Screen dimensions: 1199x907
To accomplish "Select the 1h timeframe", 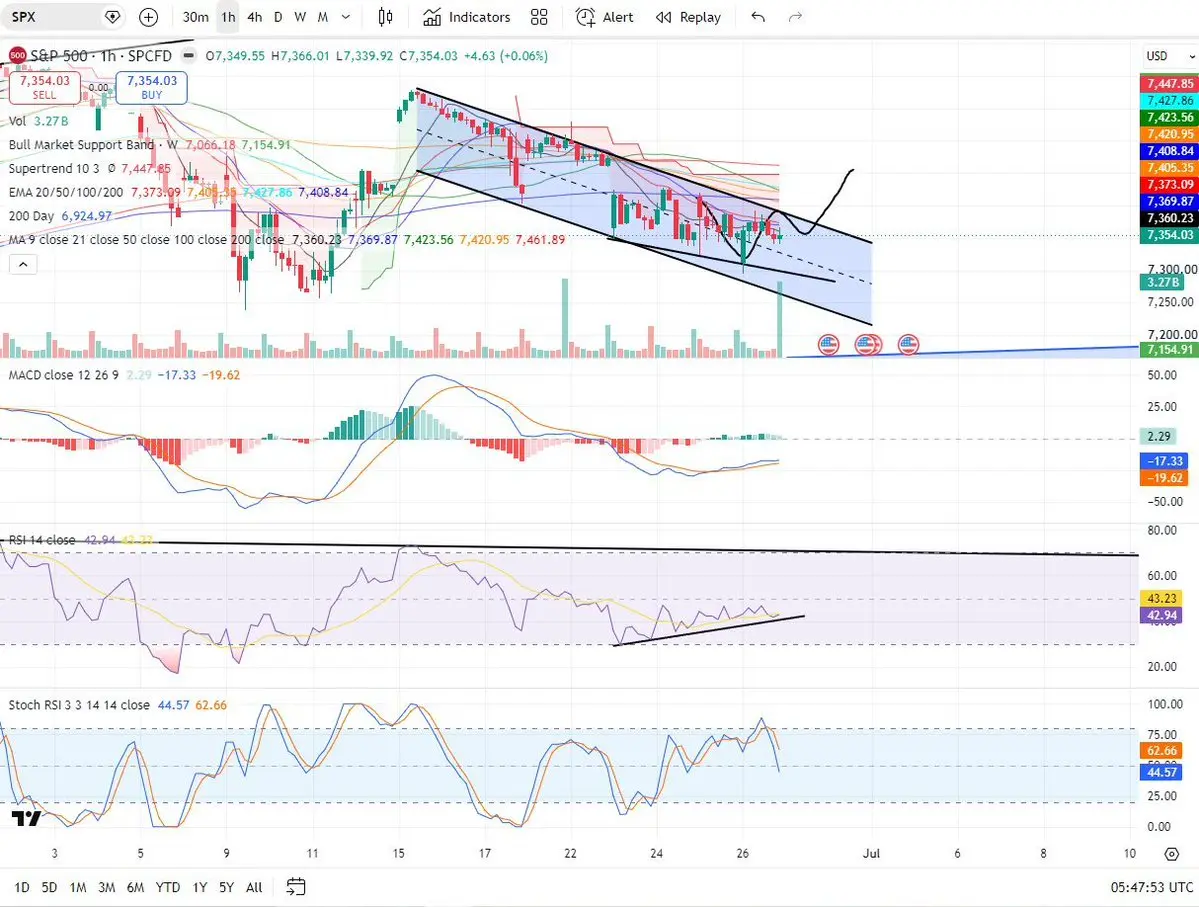I will [x=228, y=17].
